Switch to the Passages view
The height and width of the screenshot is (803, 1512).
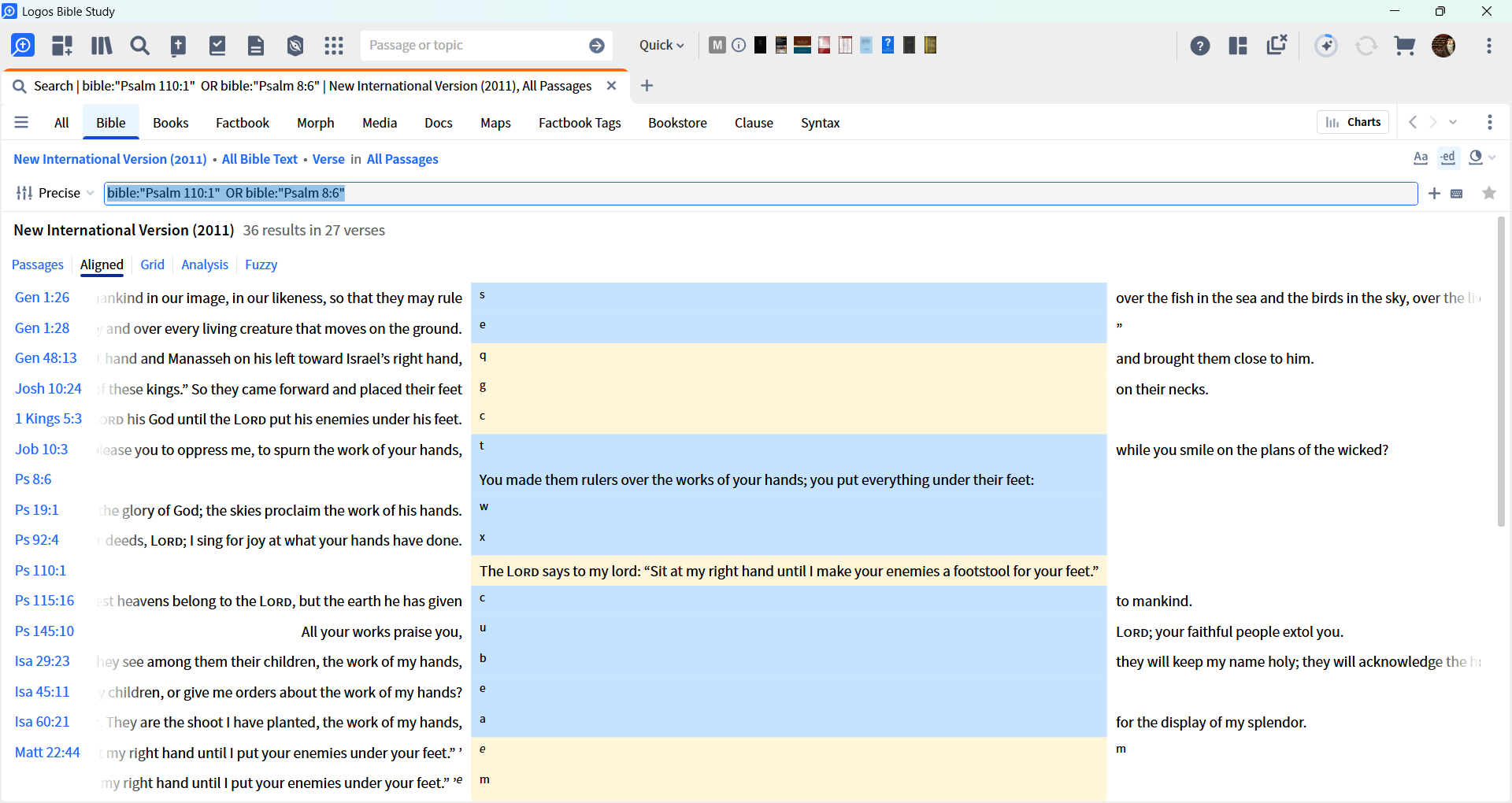pos(38,265)
